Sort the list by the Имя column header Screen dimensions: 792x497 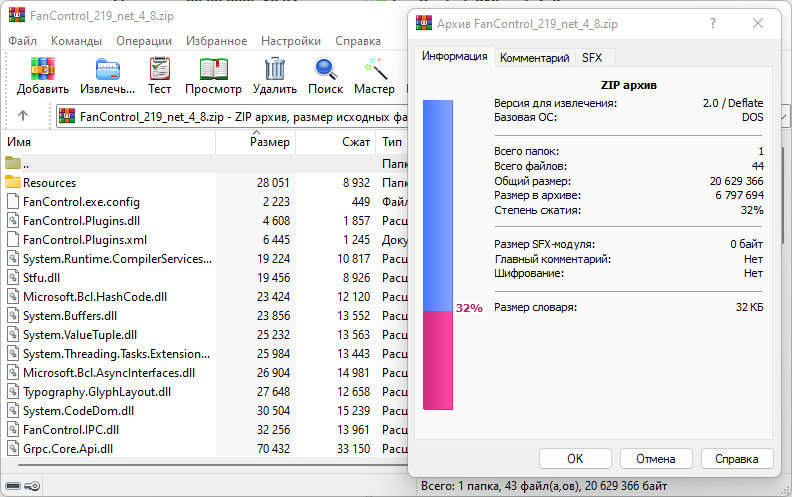click(x=108, y=142)
